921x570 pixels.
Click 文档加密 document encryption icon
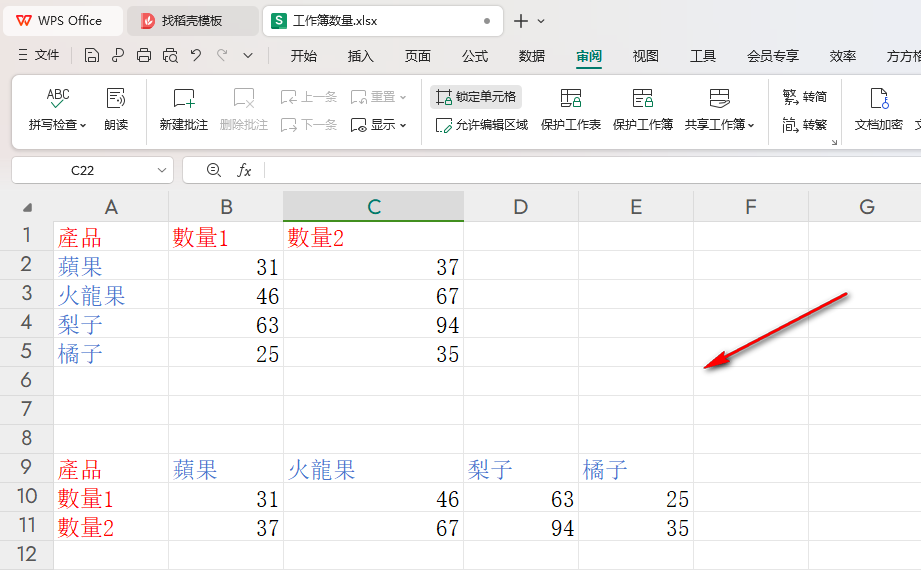[x=879, y=98]
